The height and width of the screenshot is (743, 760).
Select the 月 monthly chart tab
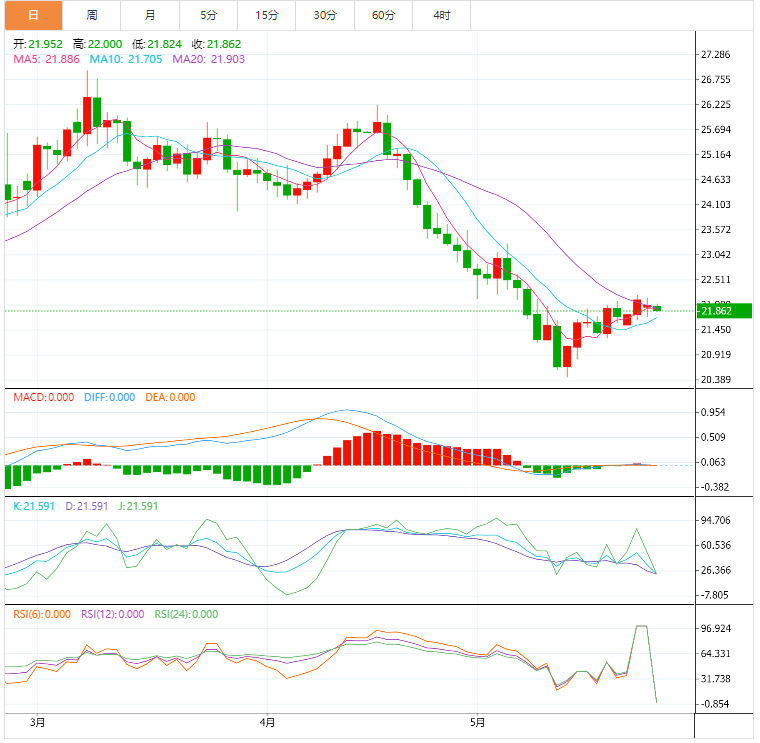150,15
